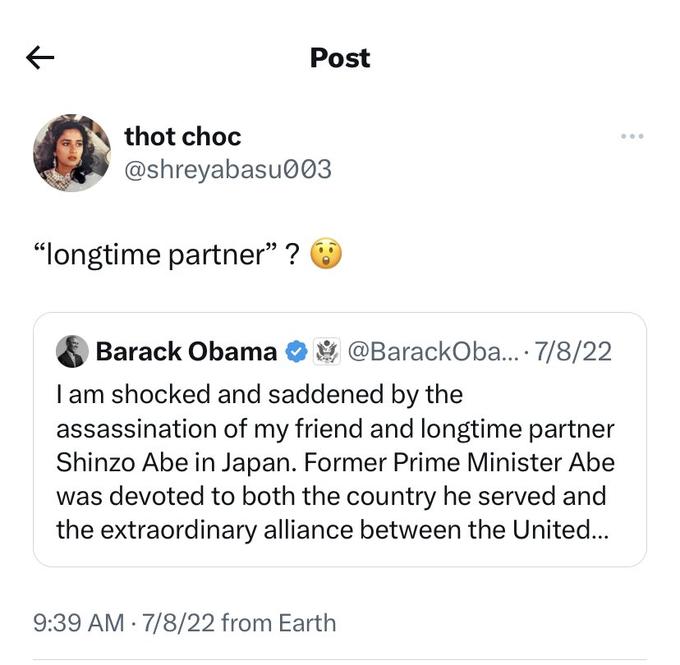The image size is (680, 665).
Task: Tap the back arrow
Action: click(40, 58)
